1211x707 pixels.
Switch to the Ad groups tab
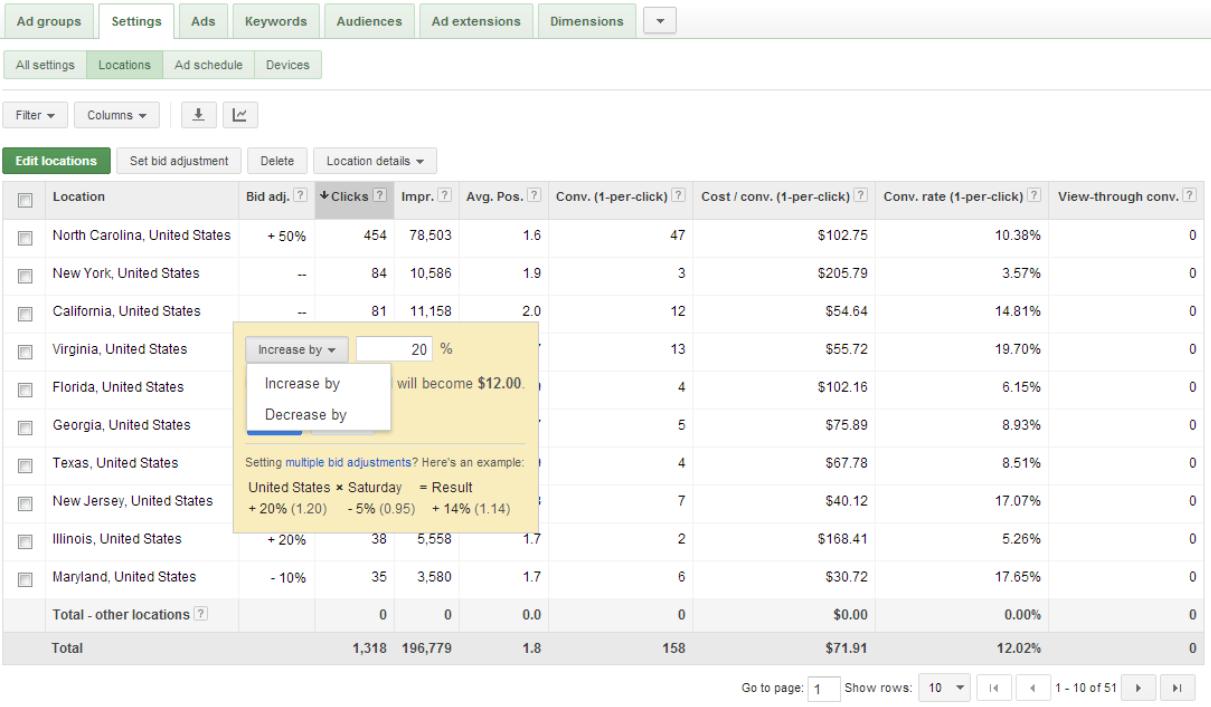(x=48, y=21)
